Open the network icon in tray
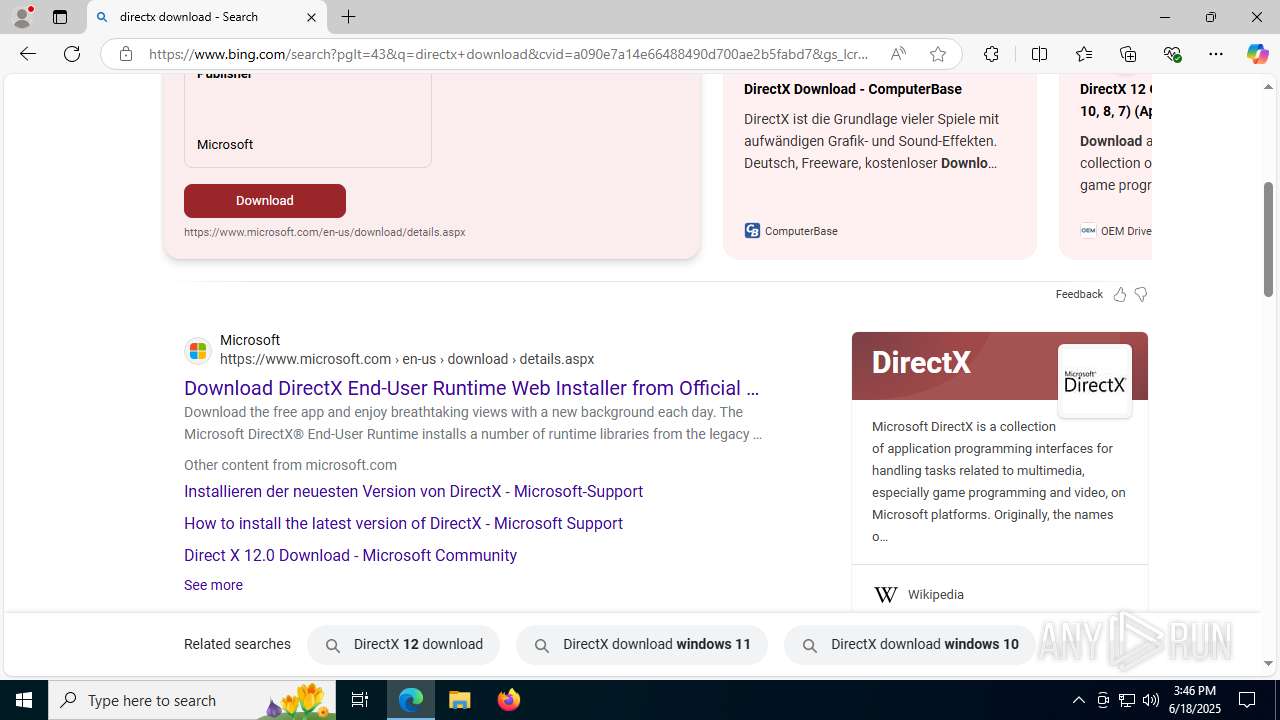This screenshot has height=720, width=1280. click(x=1127, y=700)
